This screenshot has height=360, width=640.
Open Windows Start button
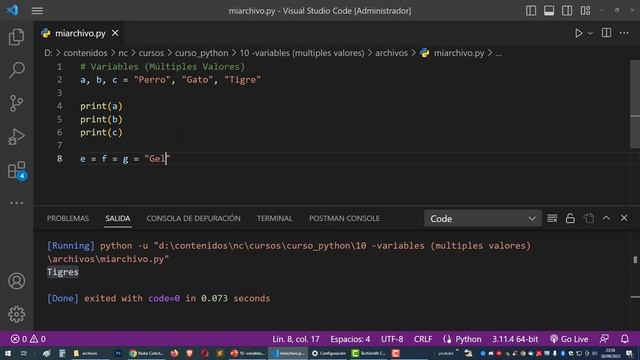8,353
